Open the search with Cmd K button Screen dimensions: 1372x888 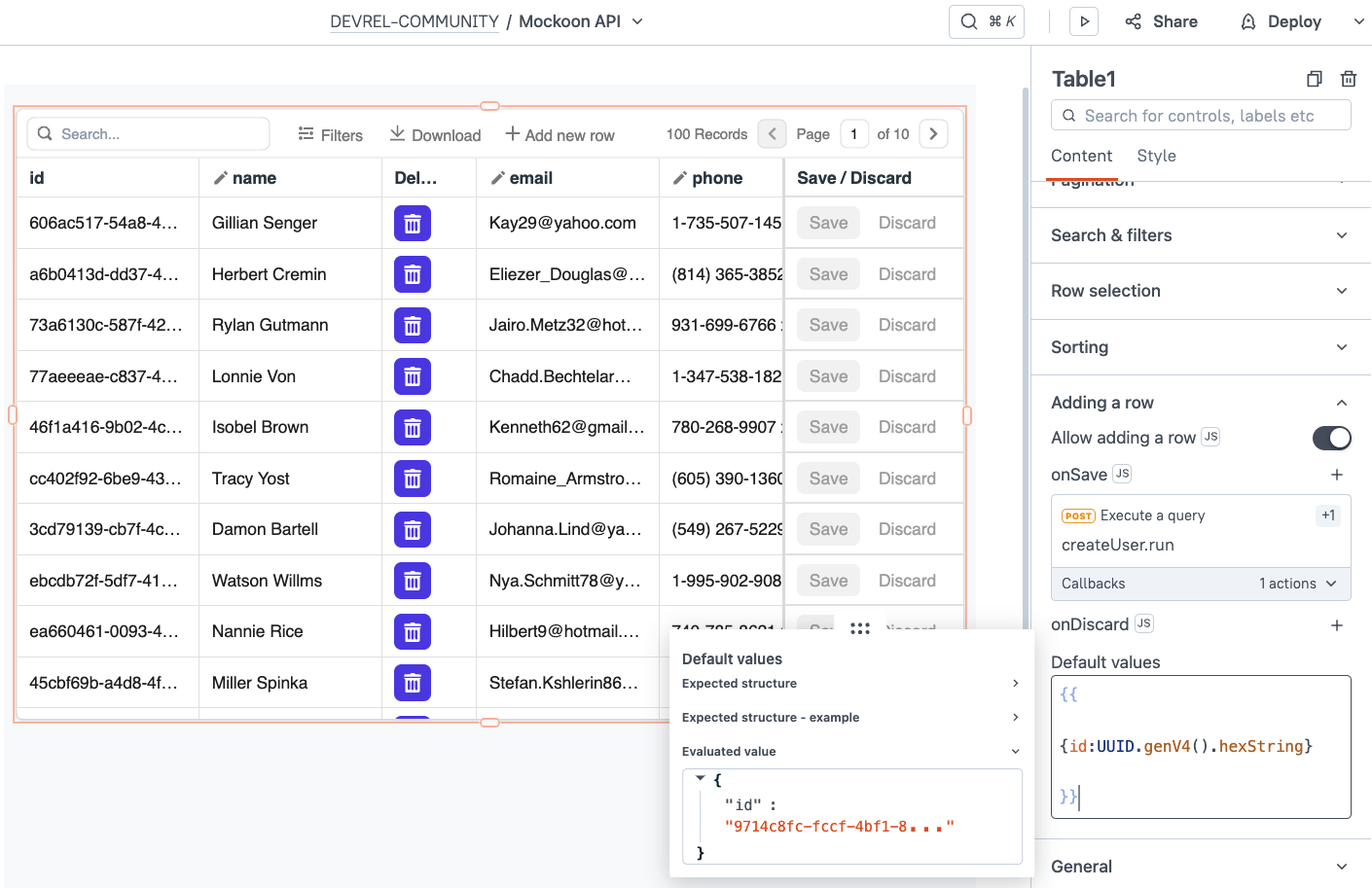click(986, 21)
